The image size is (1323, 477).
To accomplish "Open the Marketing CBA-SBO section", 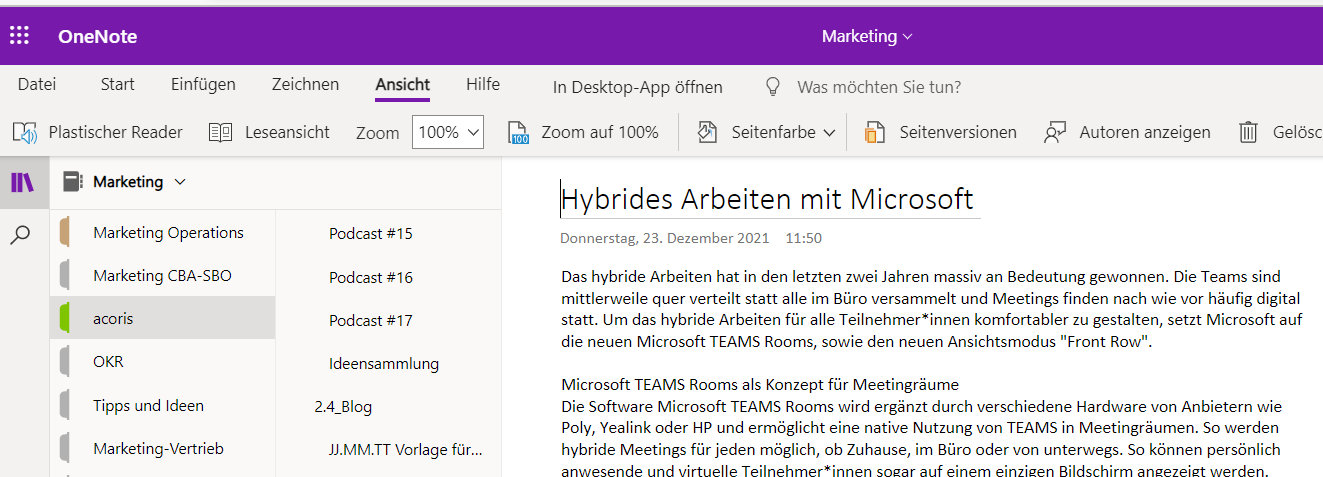I will point(162,275).
